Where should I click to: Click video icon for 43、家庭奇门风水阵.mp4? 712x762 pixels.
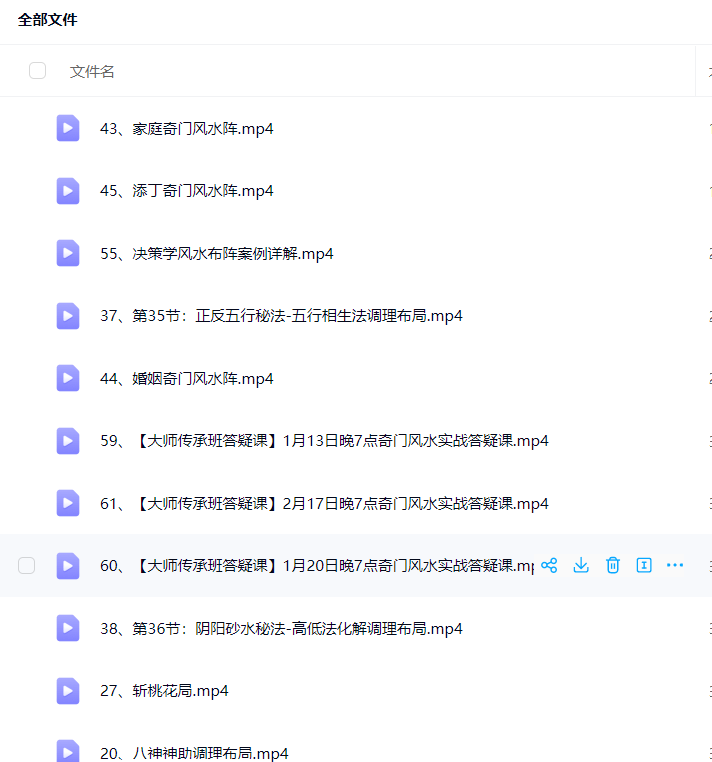tap(68, 128)
